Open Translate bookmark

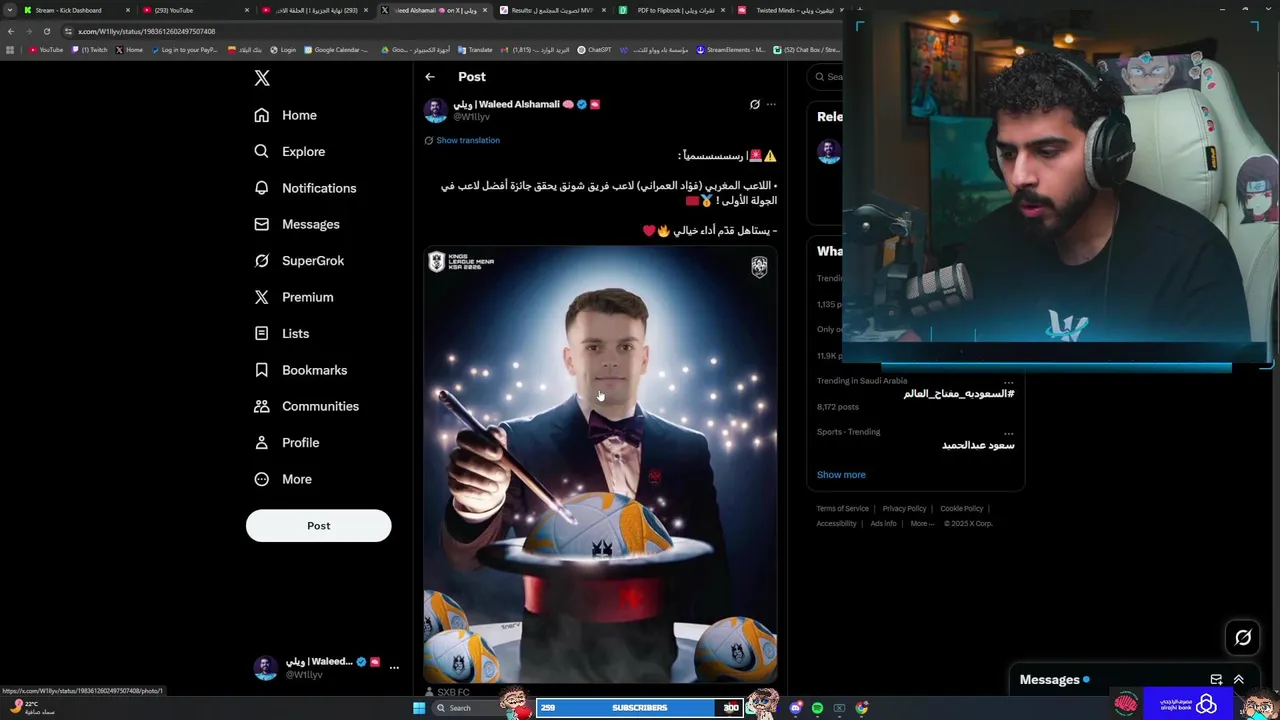pyautogui.click(x=475, y=50)
